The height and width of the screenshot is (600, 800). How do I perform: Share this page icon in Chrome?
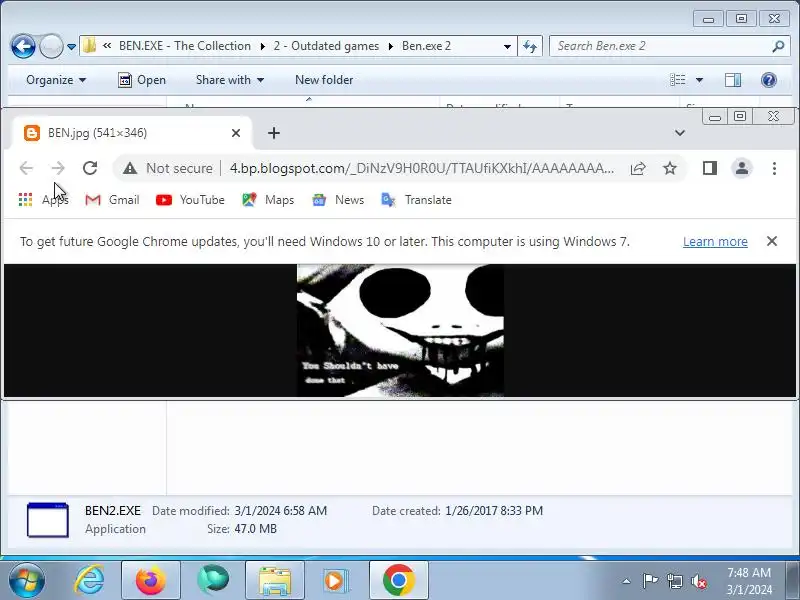click(638, 168)
